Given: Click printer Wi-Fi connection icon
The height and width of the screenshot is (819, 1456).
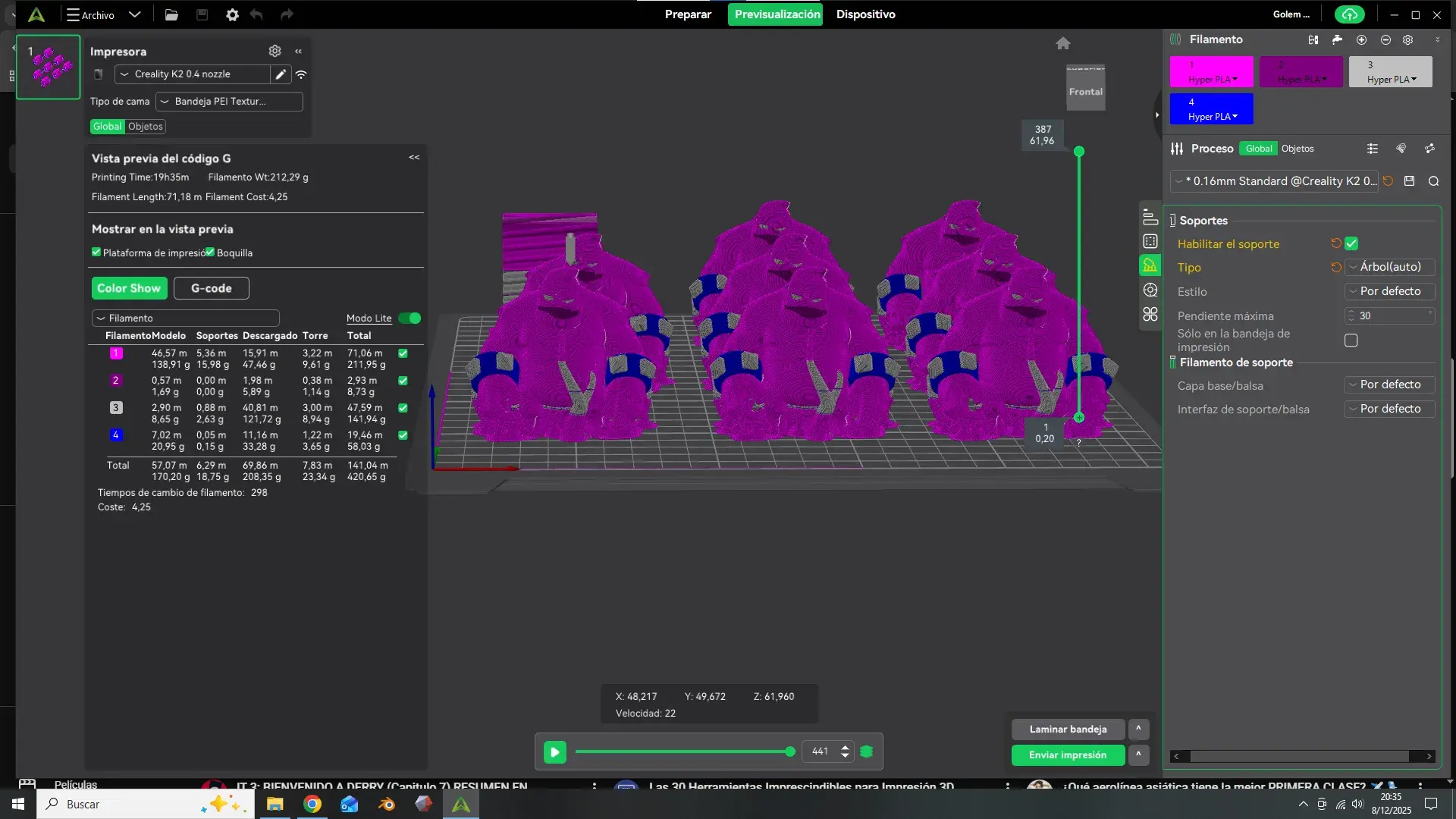Looking at the screenshot, I should (x=301, y=74).
